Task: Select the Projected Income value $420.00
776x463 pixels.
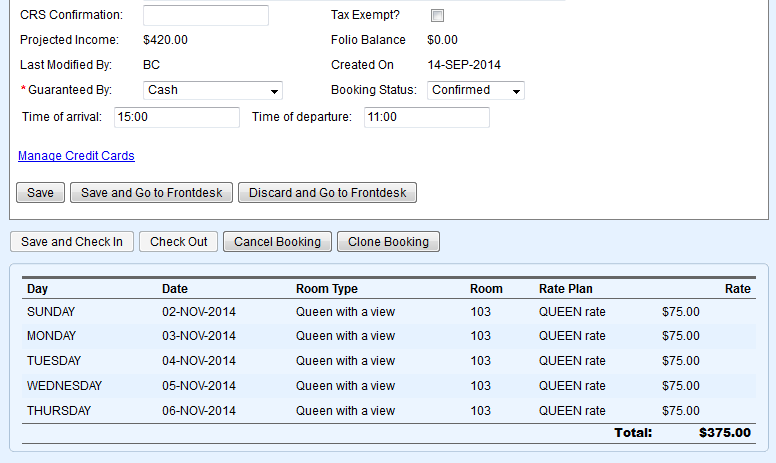Action: [x=165, y=40]
